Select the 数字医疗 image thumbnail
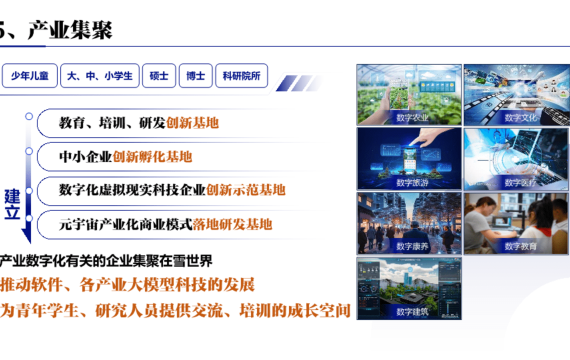 (517, 159)
